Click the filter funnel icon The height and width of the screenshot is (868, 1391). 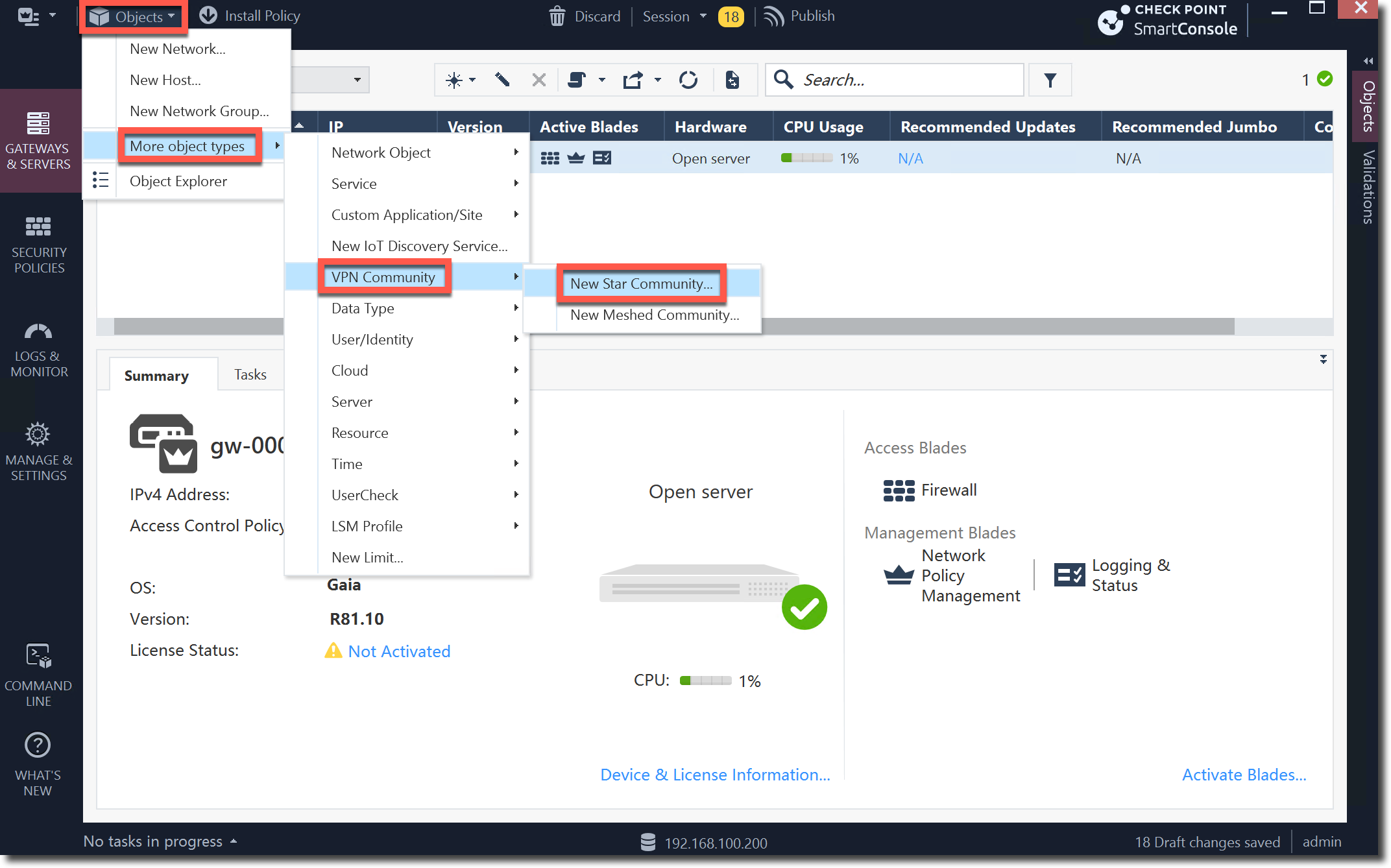(x=1050, y=80)
